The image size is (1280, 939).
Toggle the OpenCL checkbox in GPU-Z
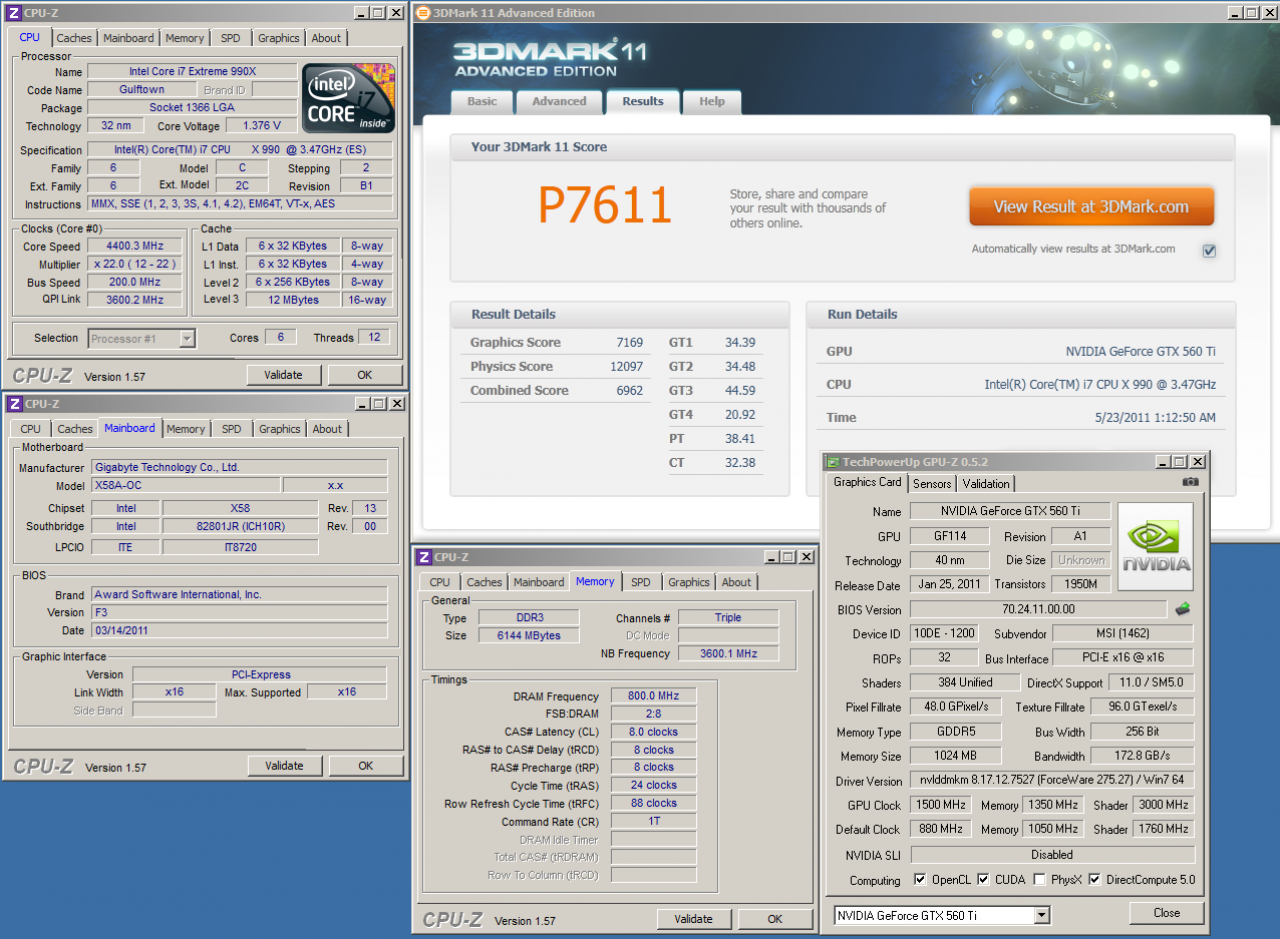920,880
